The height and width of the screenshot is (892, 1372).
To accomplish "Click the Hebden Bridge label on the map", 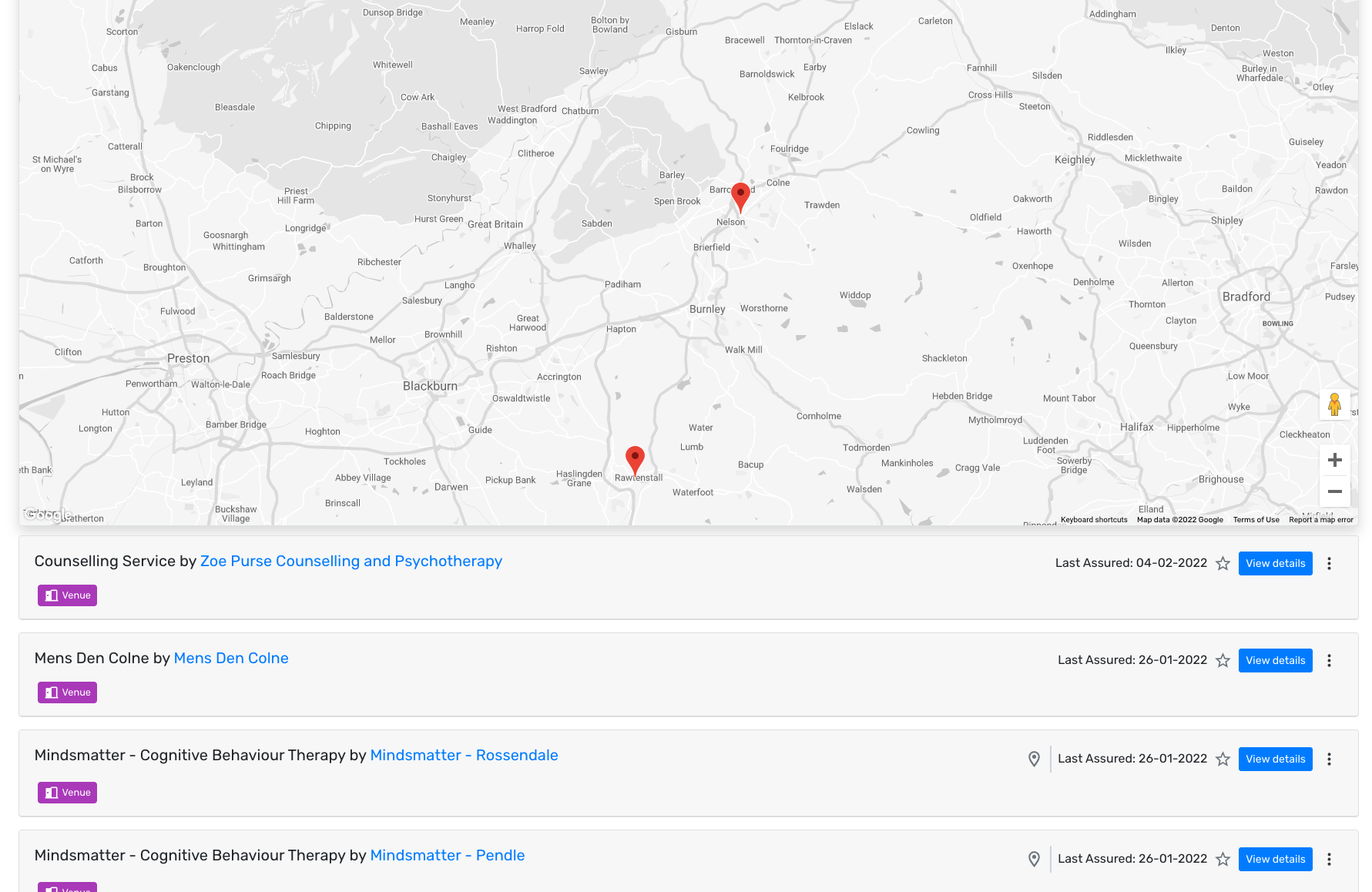I will tap(961, 396).
